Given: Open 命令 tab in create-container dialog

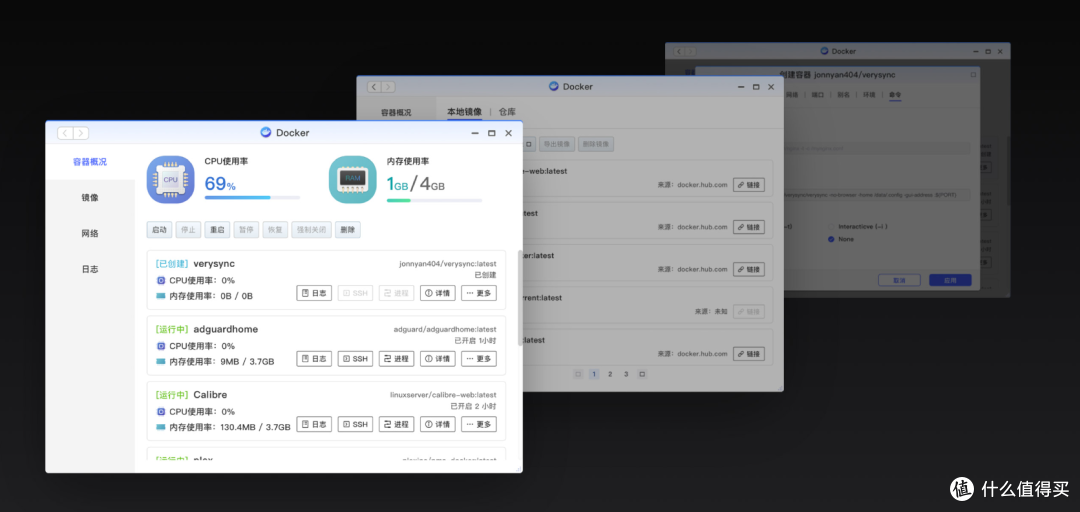Looking at the screenshot, I should [x=895, y=94].
